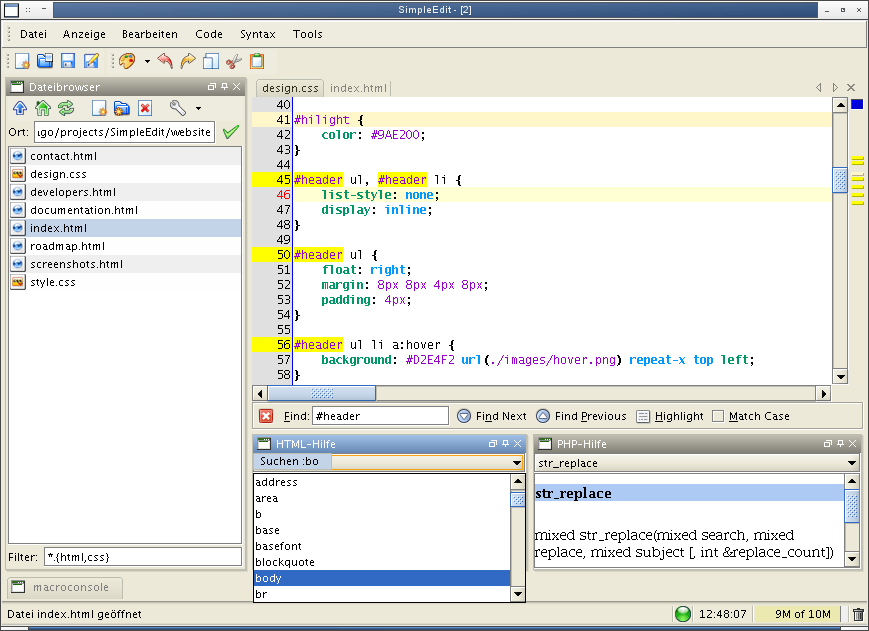This screenshot has width=869, height=631.
Task: Click the red X delete icon in Dateibrowser
Action: pos(145,108)
